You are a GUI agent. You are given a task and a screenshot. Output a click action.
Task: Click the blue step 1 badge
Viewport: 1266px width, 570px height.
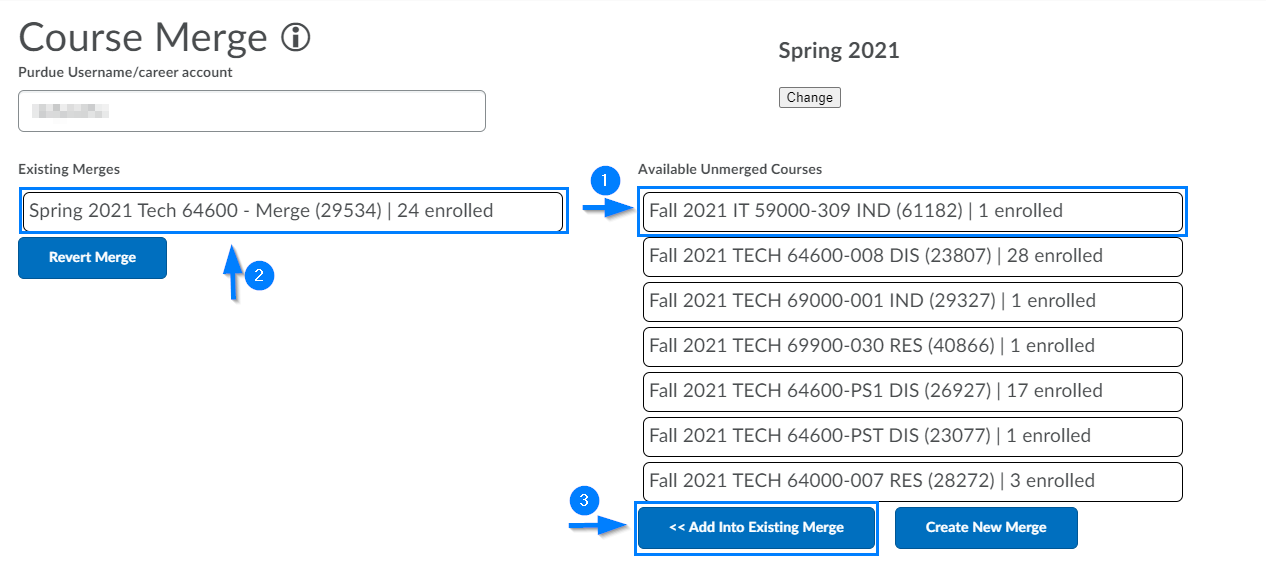click(x=603, y=181)
